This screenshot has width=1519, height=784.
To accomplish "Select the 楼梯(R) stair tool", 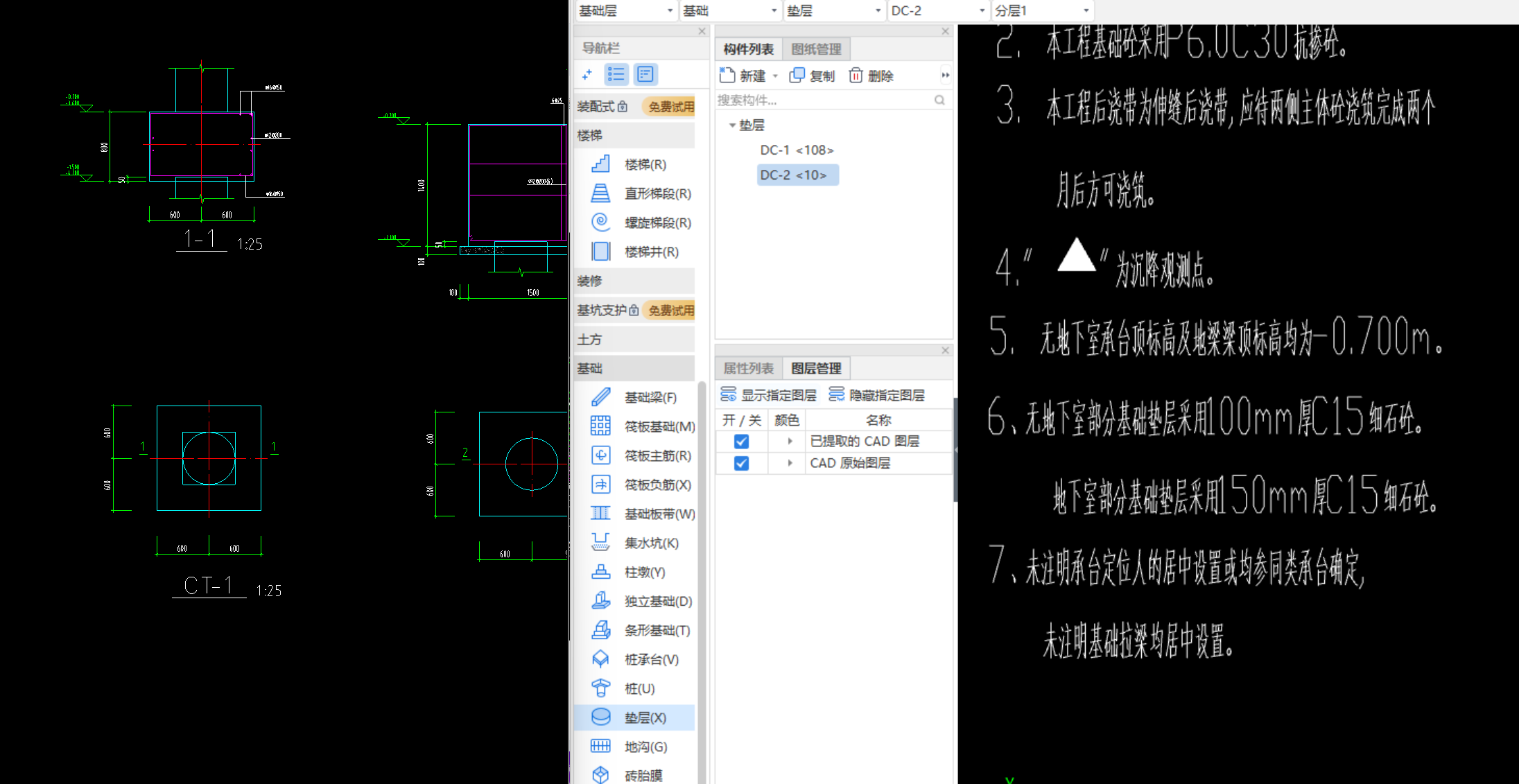I will (634, 164).
